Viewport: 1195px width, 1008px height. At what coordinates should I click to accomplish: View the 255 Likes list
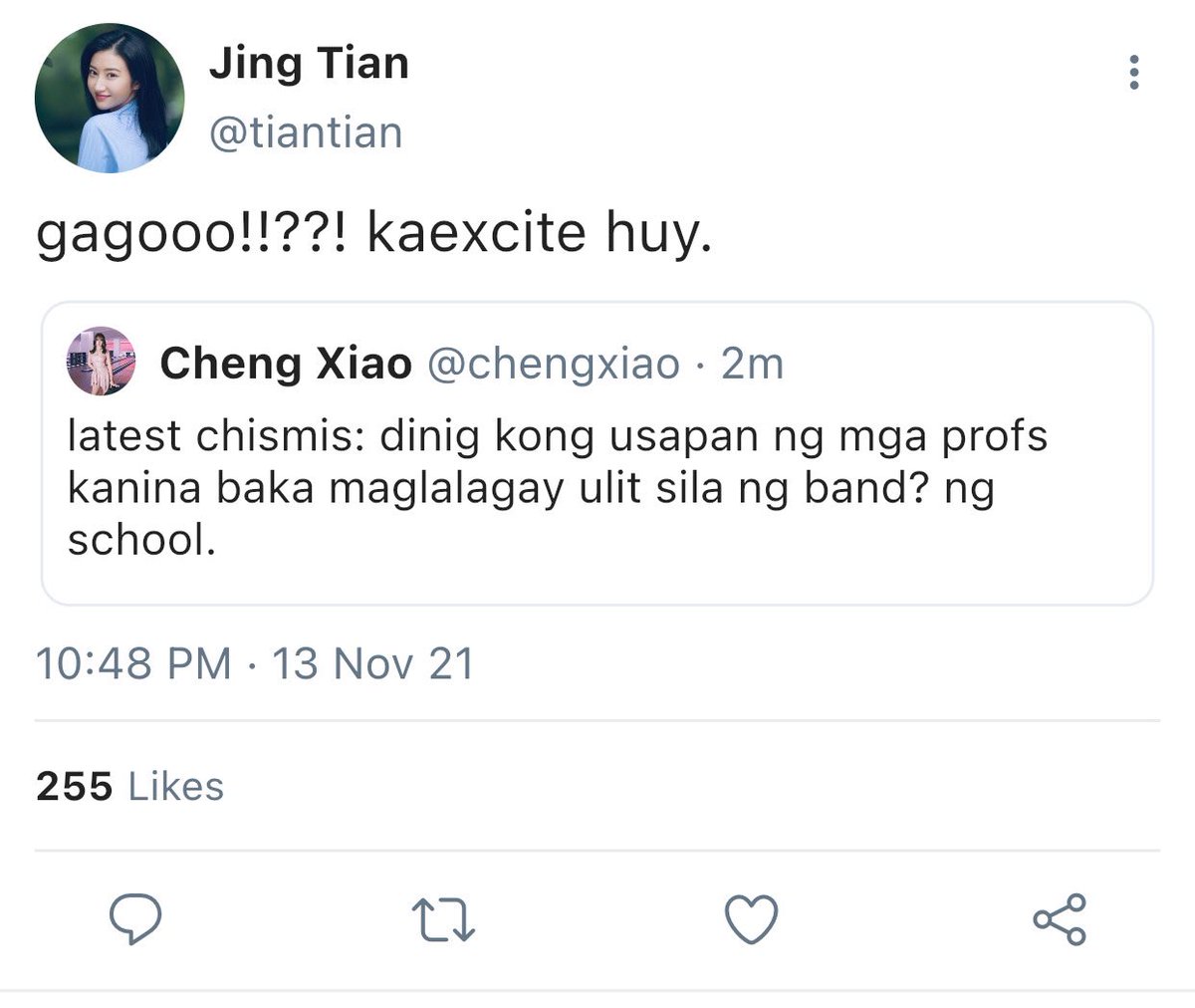click(129, 786)
